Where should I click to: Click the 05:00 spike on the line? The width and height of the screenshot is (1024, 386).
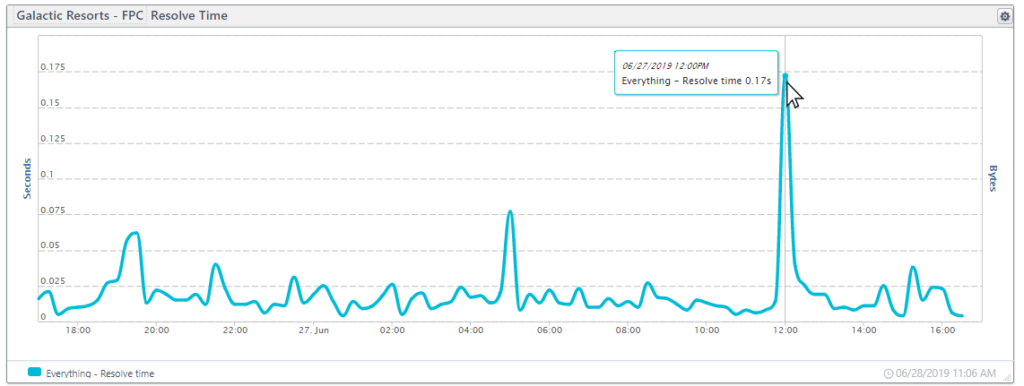coord(510,212)
